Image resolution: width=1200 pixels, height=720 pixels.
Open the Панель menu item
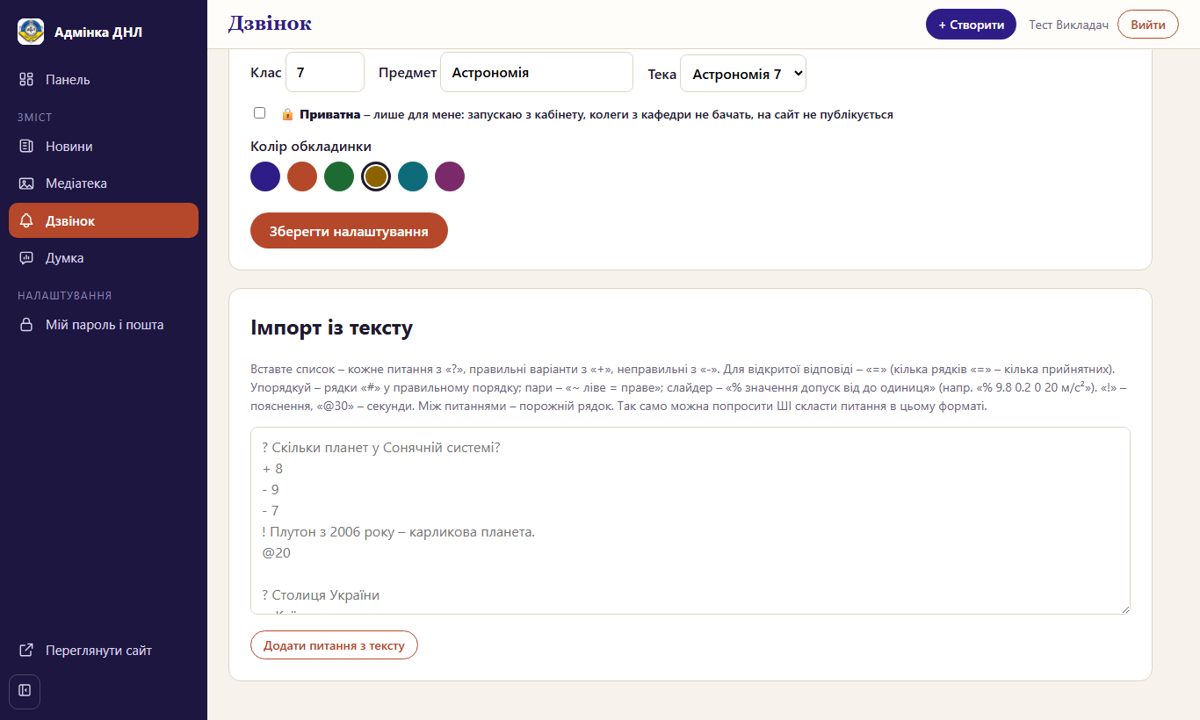pyautogui.click(x=104, y=79)
